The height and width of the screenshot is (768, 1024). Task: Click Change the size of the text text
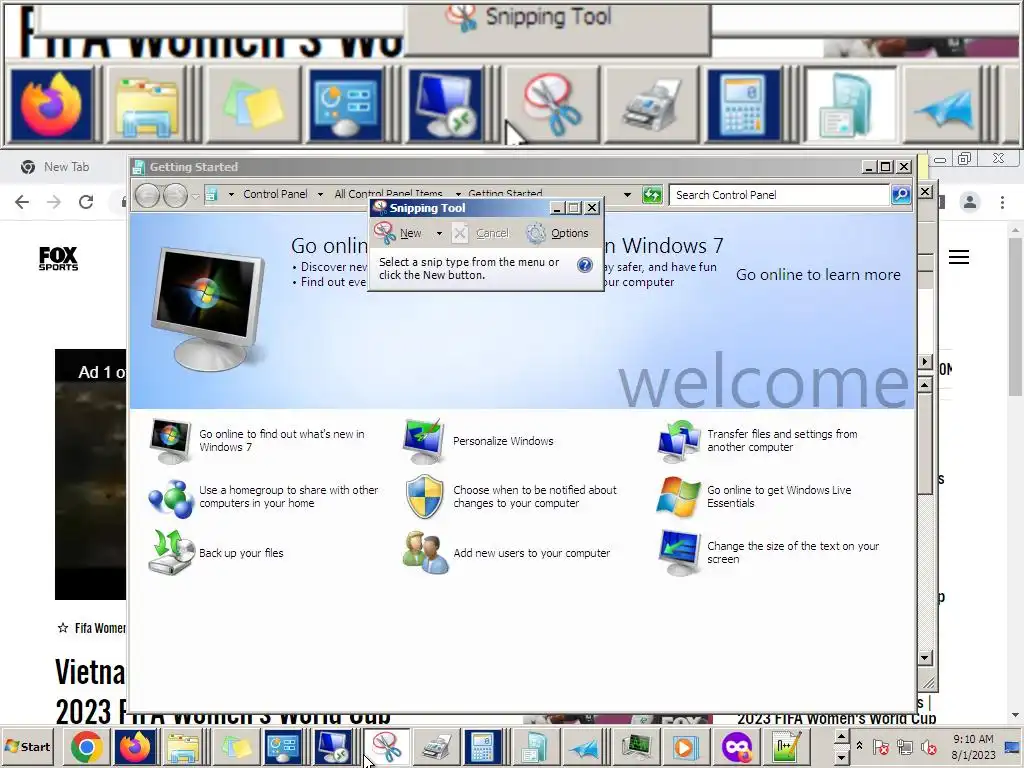793,552
